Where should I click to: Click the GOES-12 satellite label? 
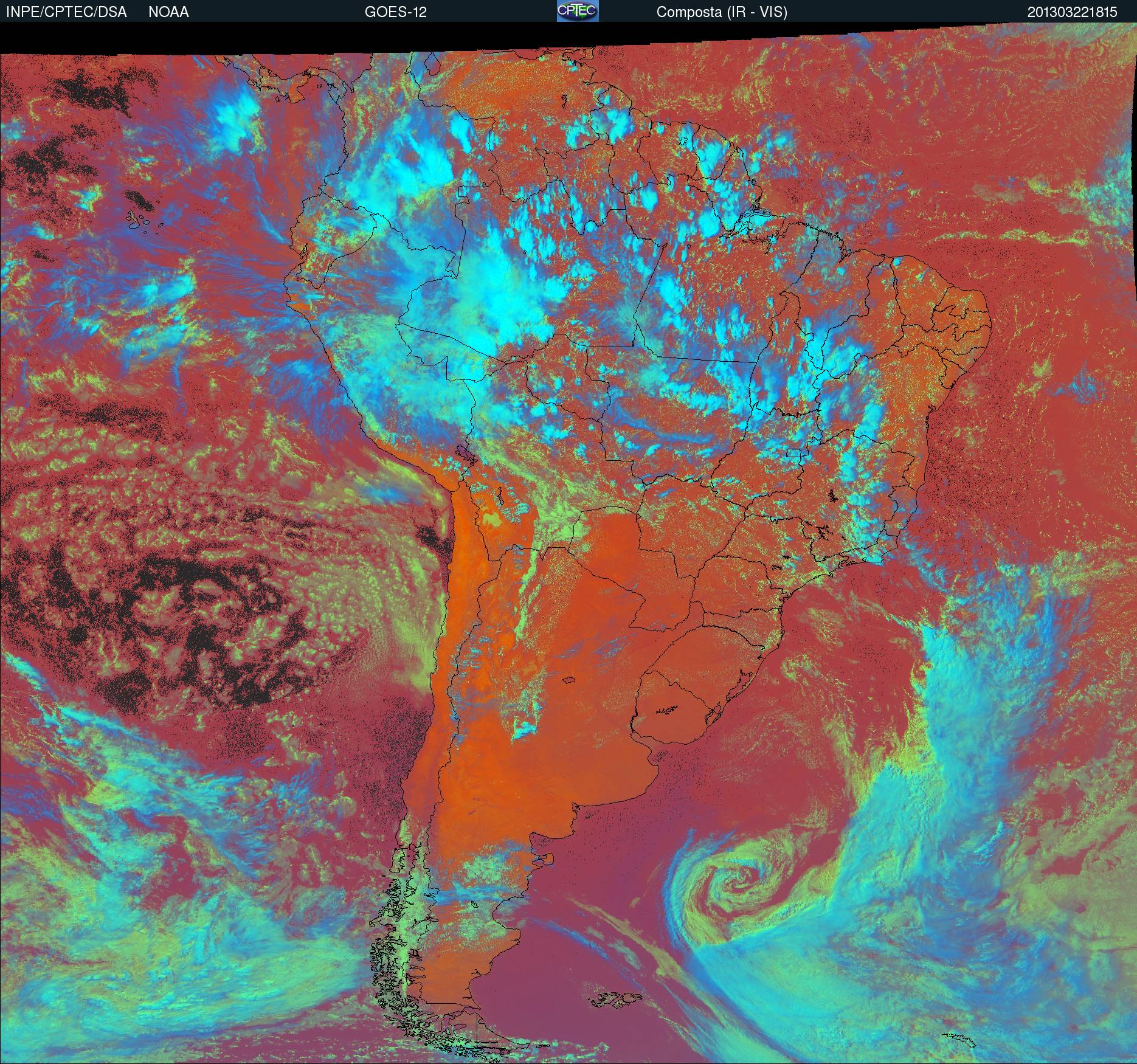395,12
